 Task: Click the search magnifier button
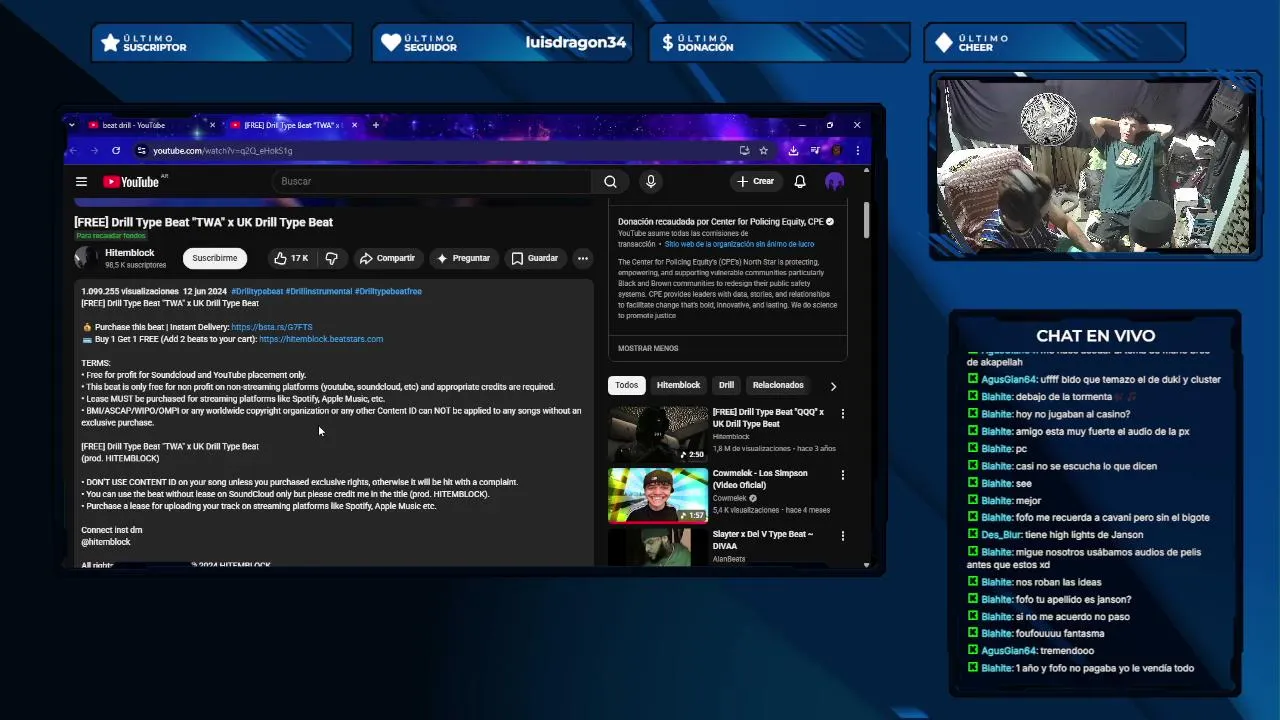610,181
